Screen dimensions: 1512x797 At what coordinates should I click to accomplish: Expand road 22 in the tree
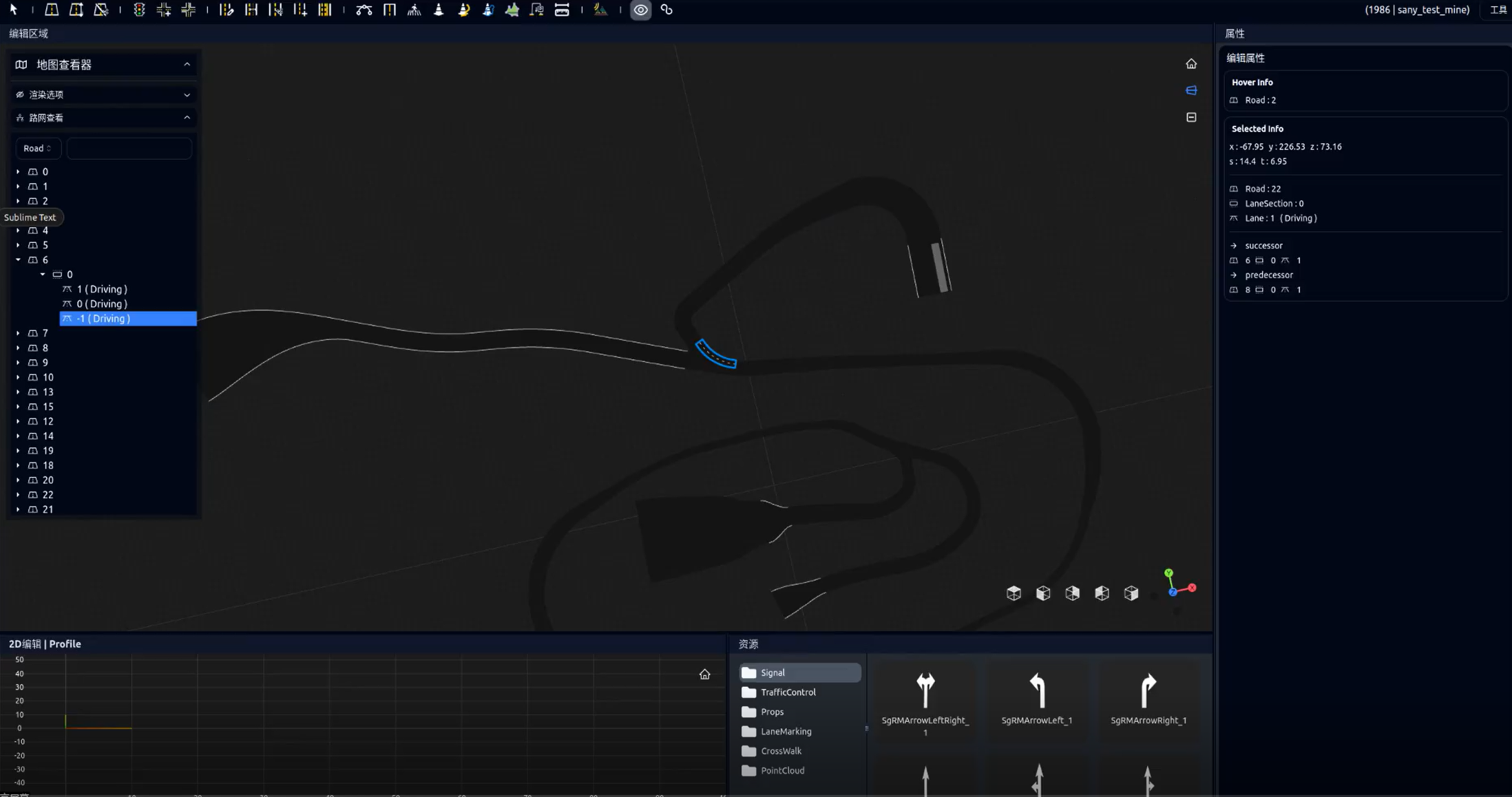click(18, 494)
